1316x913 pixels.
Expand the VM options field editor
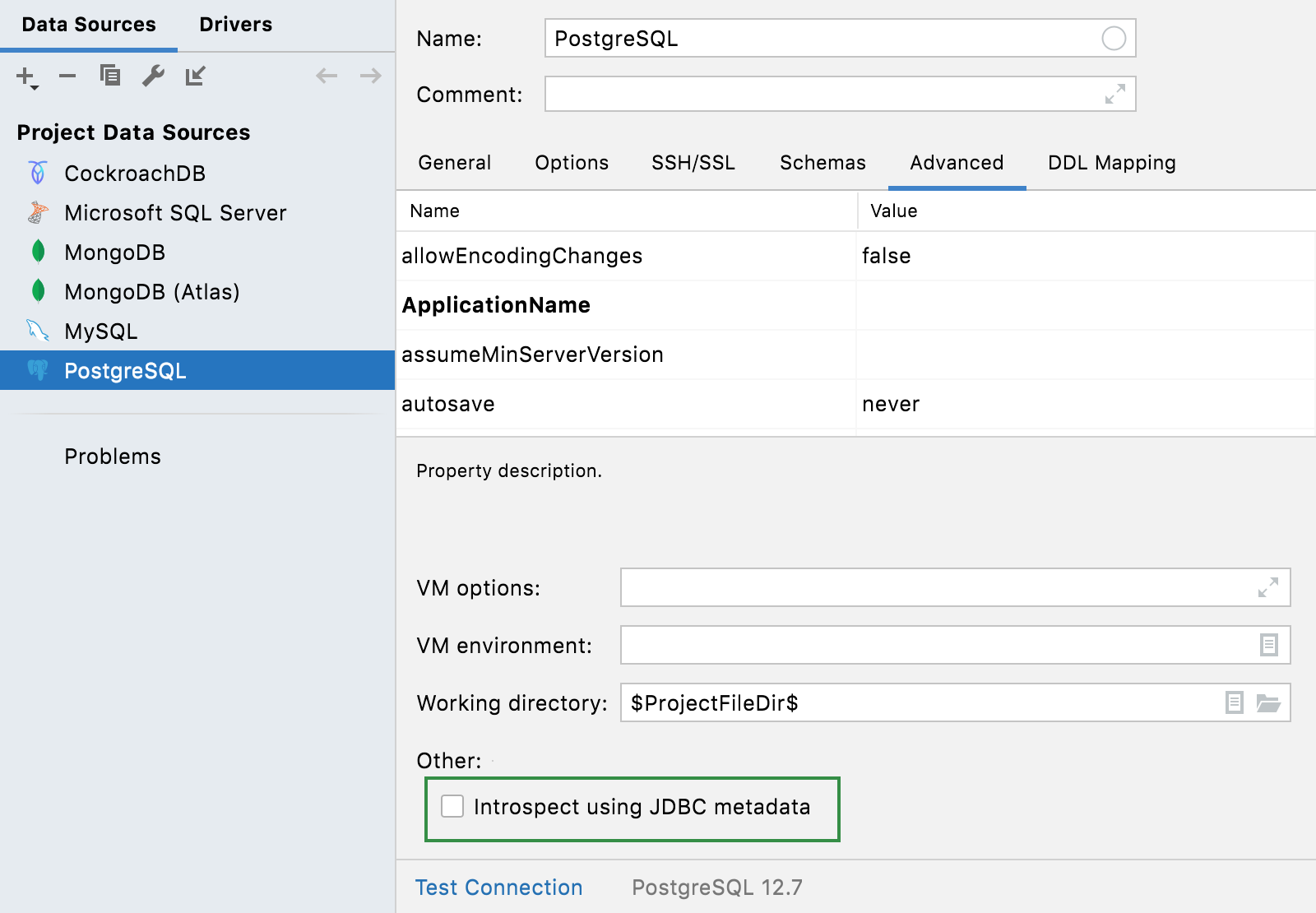point(1267,587)
